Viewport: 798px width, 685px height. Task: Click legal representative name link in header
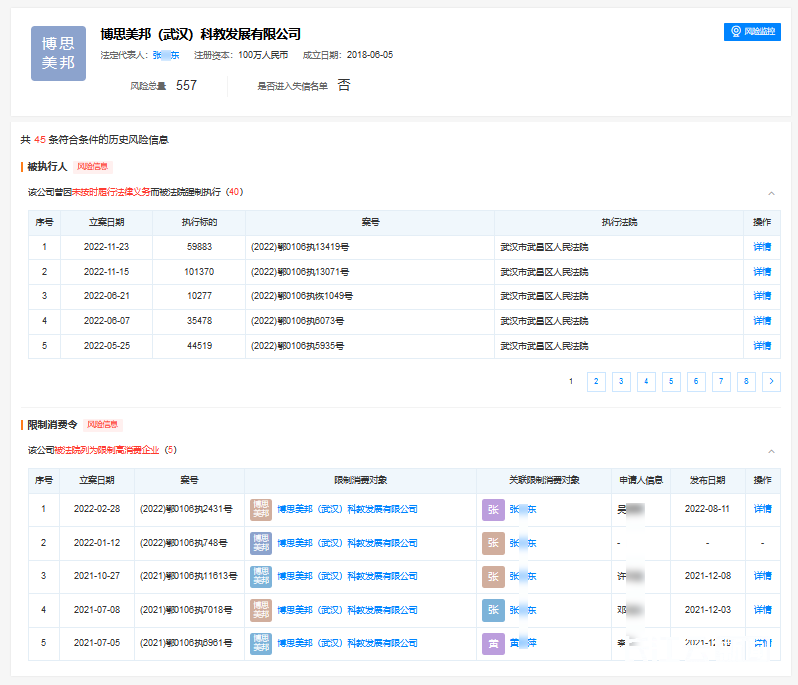click(x=166, y=55)
